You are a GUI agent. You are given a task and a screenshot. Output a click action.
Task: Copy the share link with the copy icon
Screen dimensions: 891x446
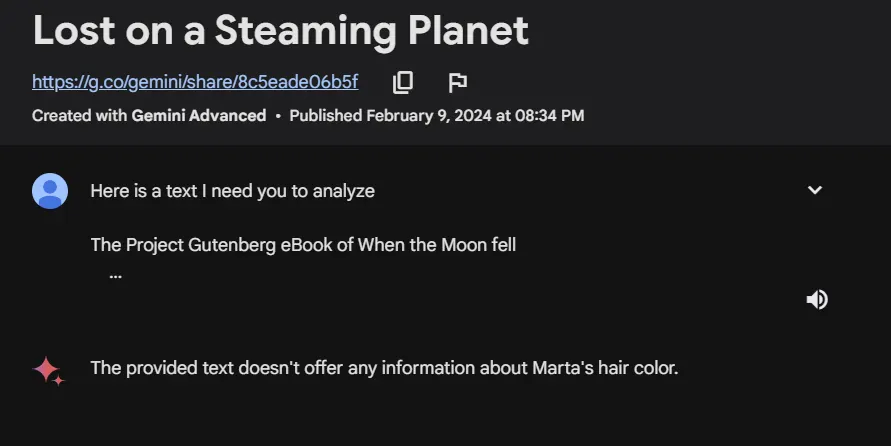coord(403,82)
